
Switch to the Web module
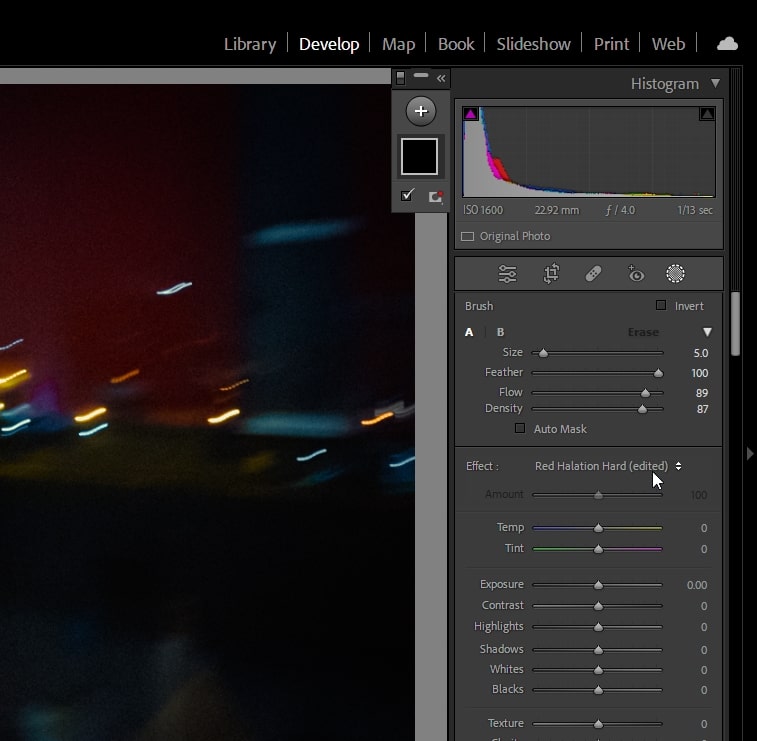pos(668,44)
